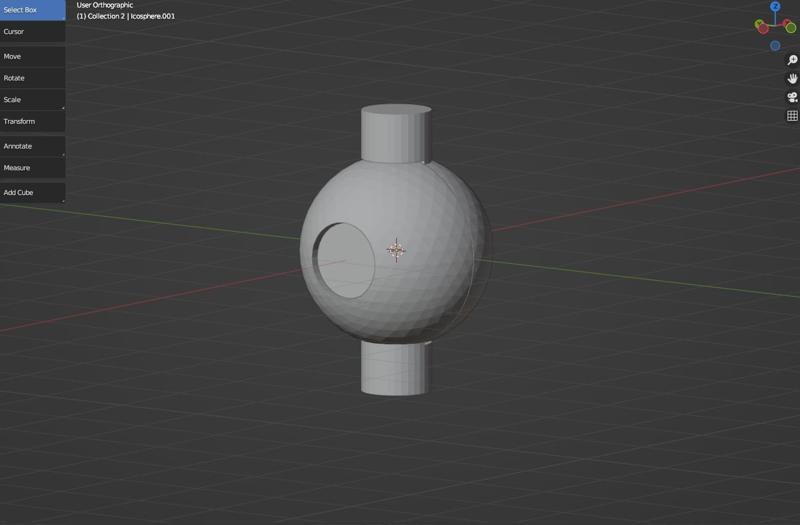Enable the Transform tool
This screenshot has height=525, width=800.
pyautogui.click(x=33, y=121)
